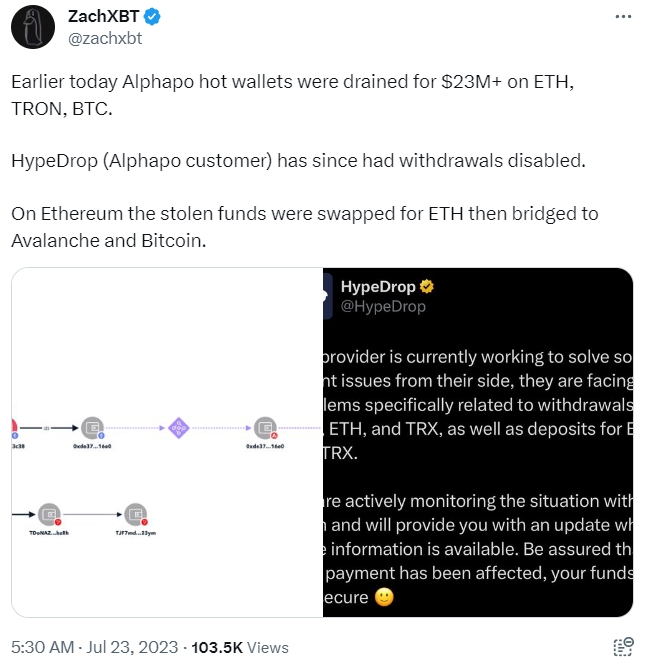Viewport: 645px width, 664px height.
Task: Click the blue verified badge beside ZachXBT
Action: [152, 17]
